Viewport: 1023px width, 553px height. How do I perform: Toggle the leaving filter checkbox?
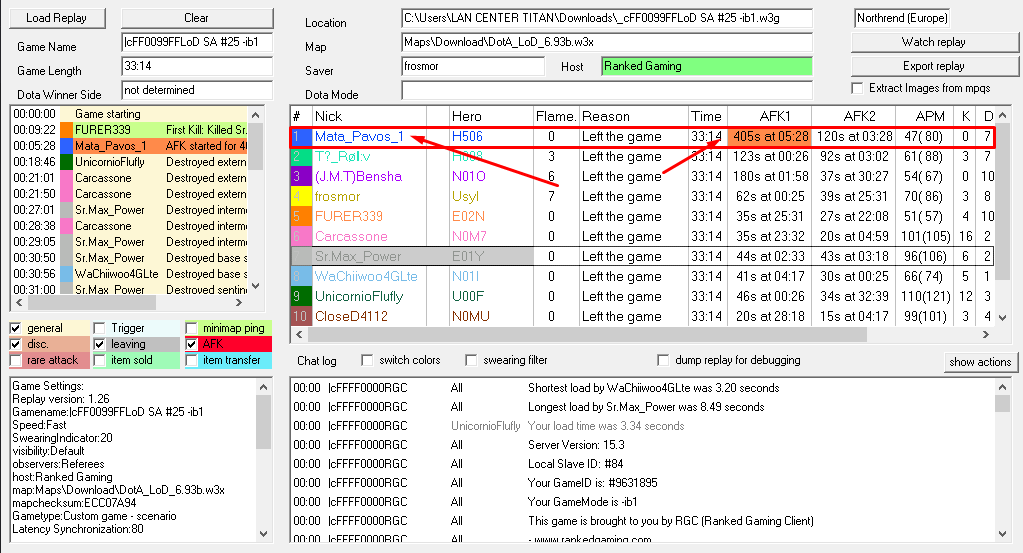point(99,344)
